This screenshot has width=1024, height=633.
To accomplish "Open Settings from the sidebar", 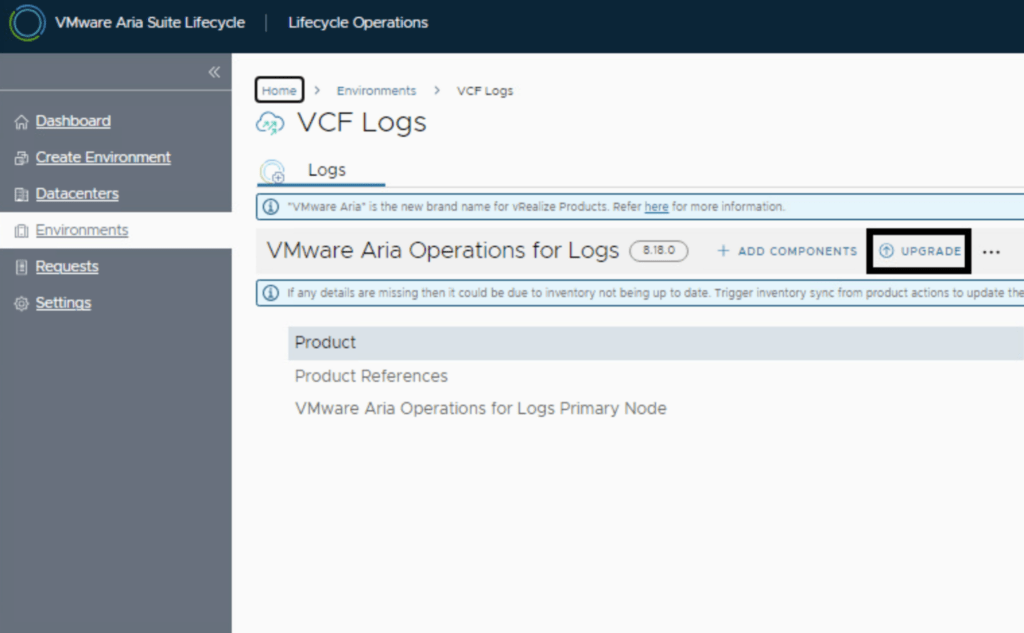I will coord(63,303).
